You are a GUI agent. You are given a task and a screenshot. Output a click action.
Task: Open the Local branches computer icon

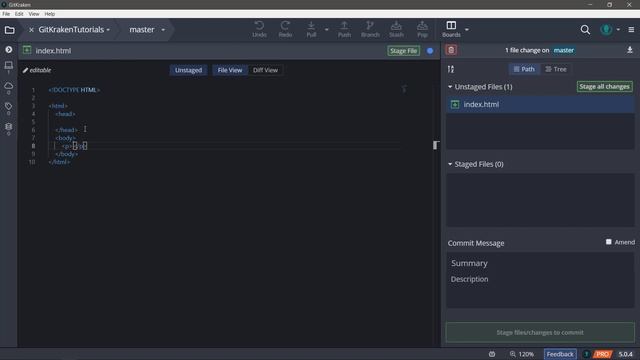(9, 65)
